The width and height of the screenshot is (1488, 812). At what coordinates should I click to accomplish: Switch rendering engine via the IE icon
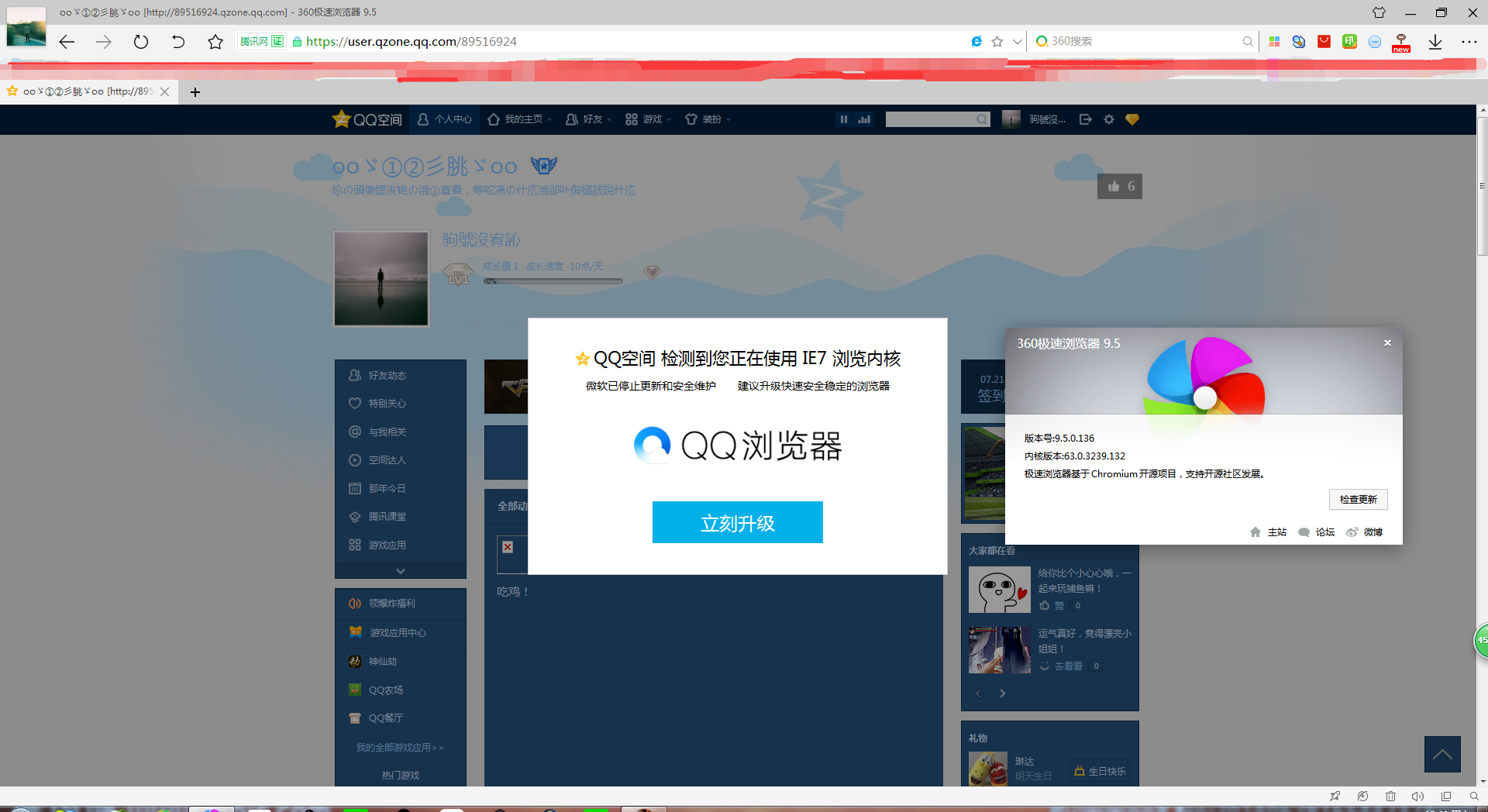(976, 42)
